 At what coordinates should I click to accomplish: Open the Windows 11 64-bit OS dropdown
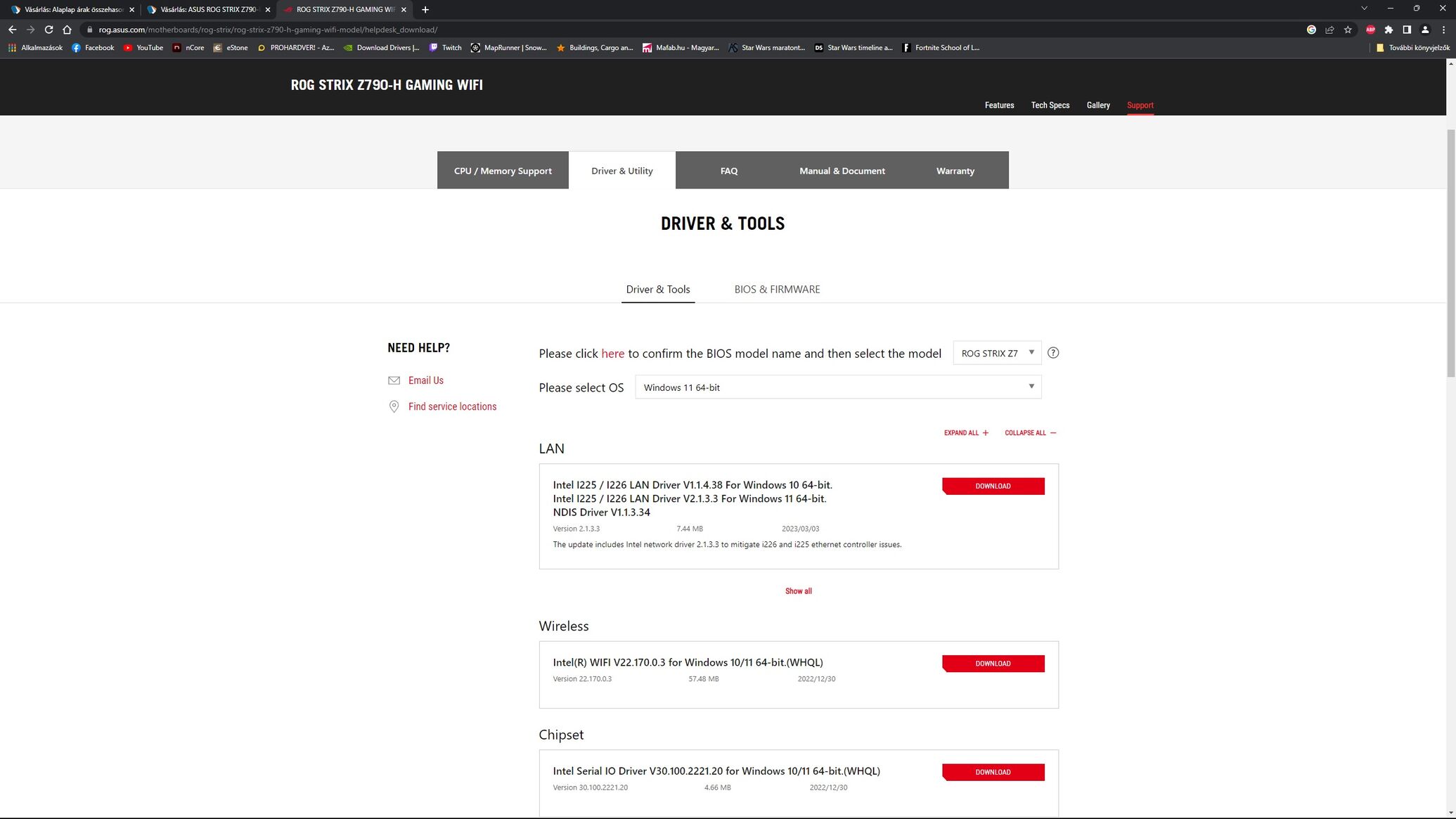point(838,387)
